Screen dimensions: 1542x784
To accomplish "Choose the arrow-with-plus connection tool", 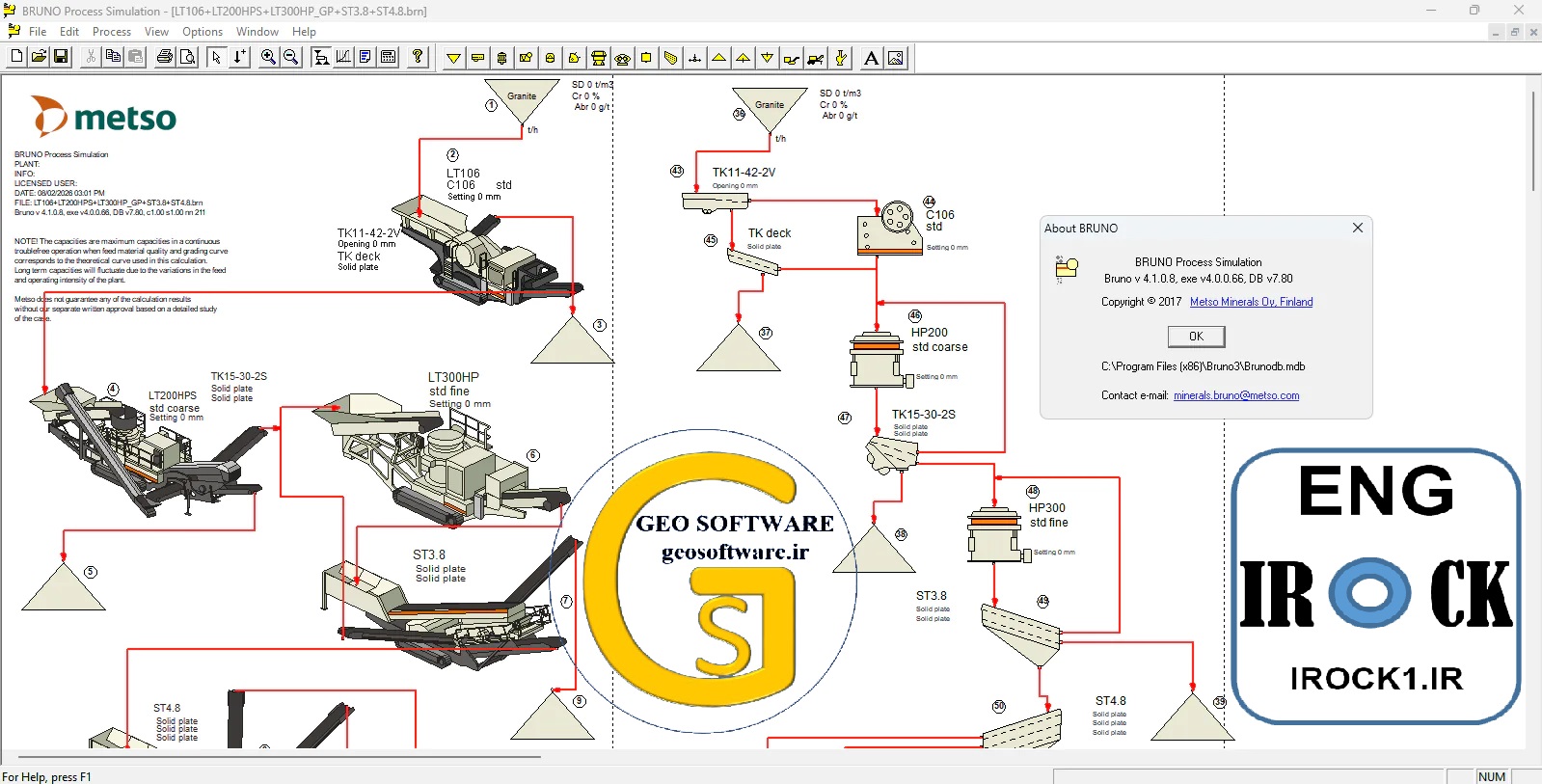I will point(239,57).
